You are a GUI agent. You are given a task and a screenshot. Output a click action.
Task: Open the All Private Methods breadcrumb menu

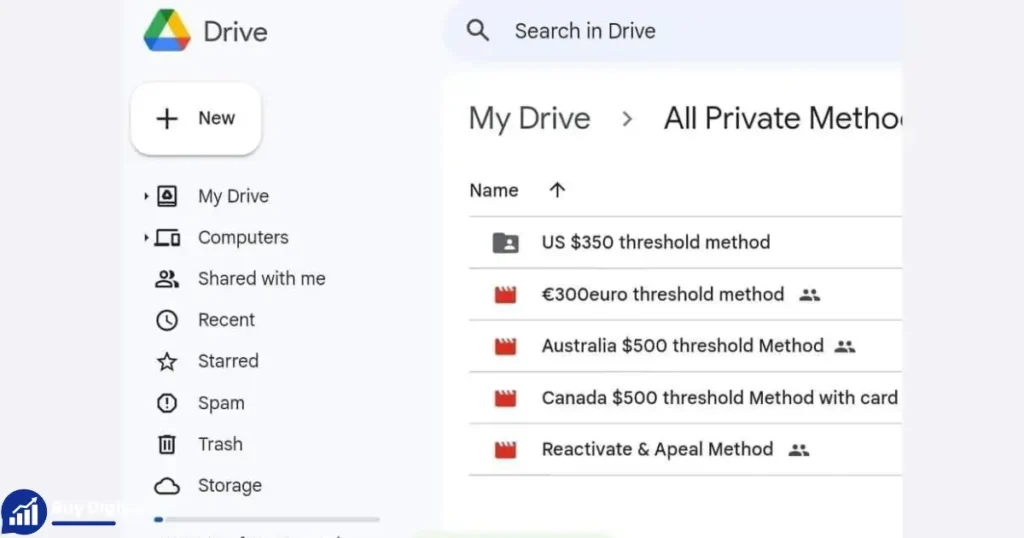(783, 118)
